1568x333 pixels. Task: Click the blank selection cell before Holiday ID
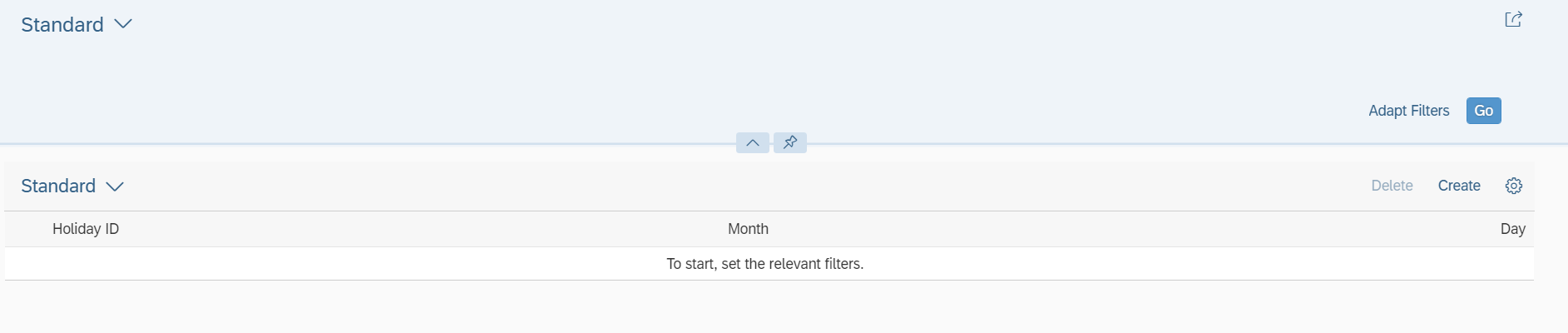(x=25, y=229)
